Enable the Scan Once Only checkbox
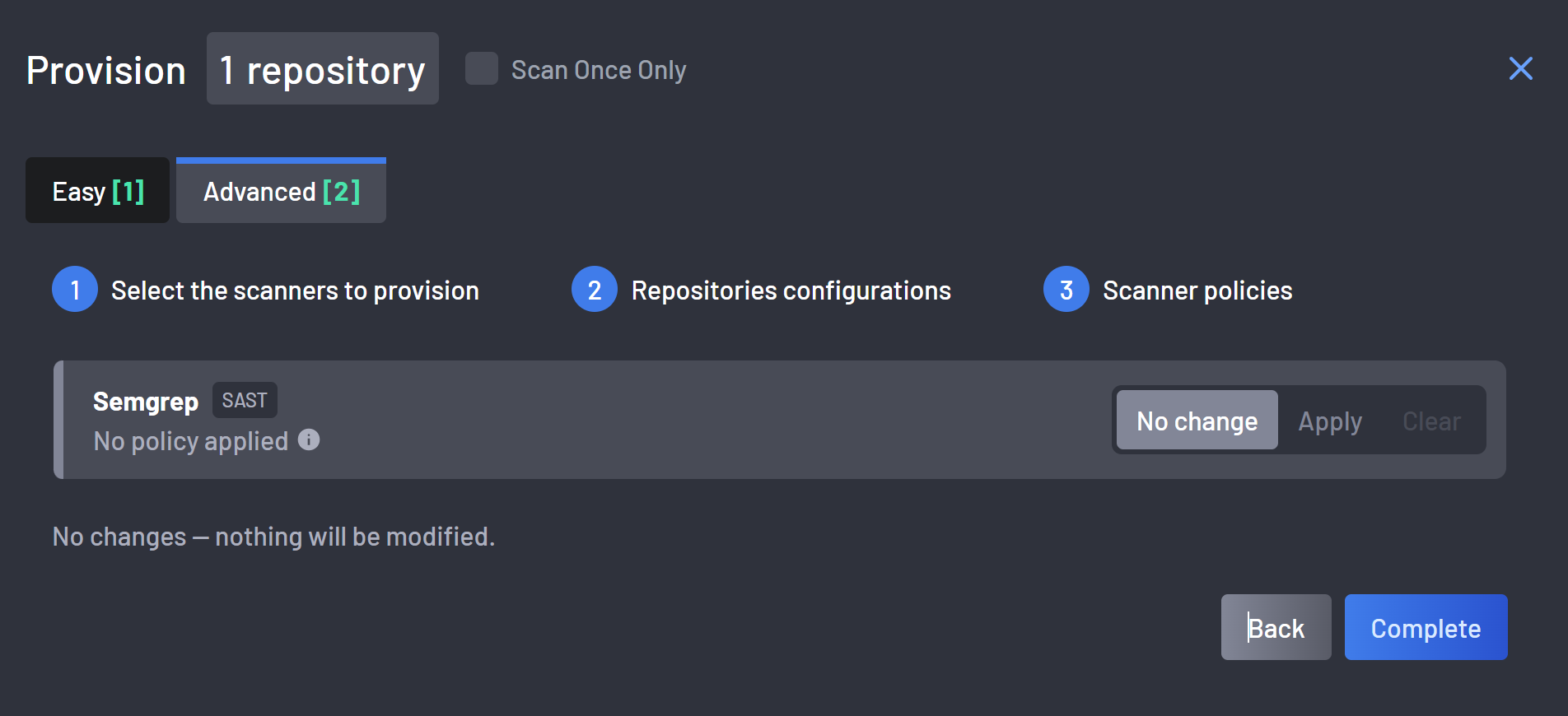The image size is (1568, 716). click(x=482, y=68)
